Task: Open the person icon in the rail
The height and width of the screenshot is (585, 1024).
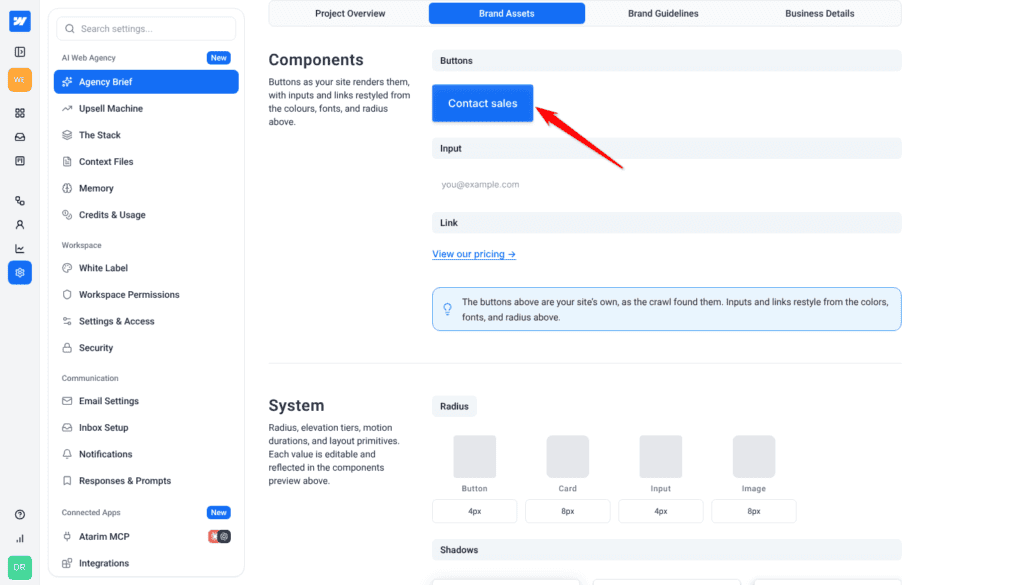Action: (20, 225)
